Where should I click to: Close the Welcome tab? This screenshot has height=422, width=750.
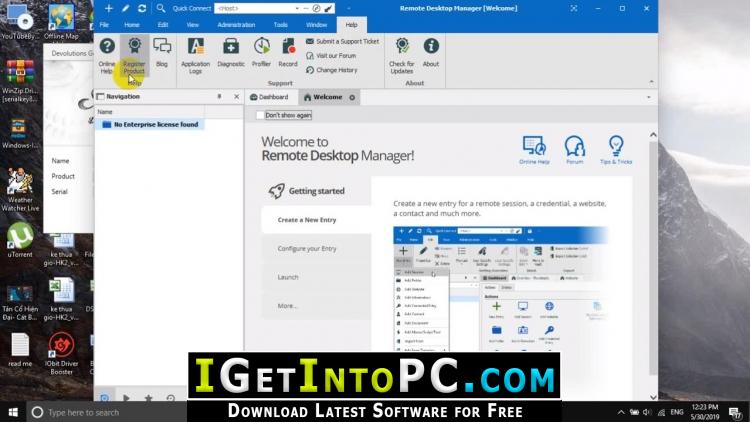tap(352, 97)
